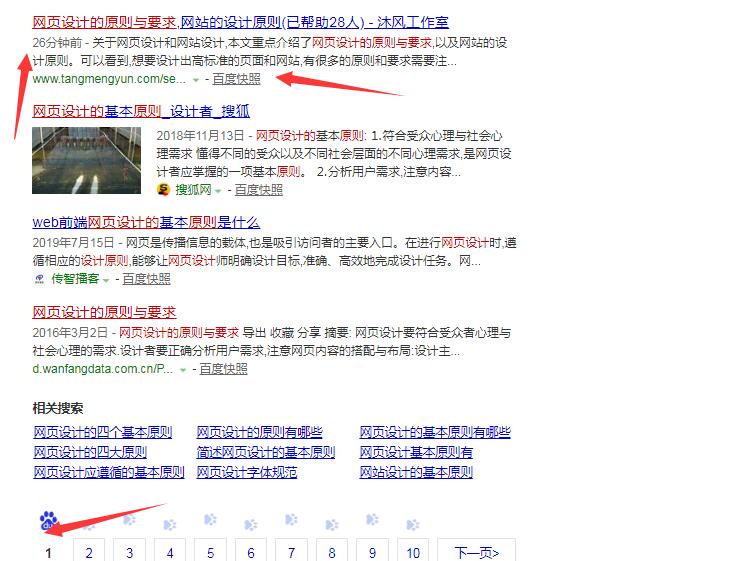Image resolution: width=739 pixels, height=561 pixels.
Task: Expand dropdown arrow next to 搜狐网
Action: (x=218, y=191)
